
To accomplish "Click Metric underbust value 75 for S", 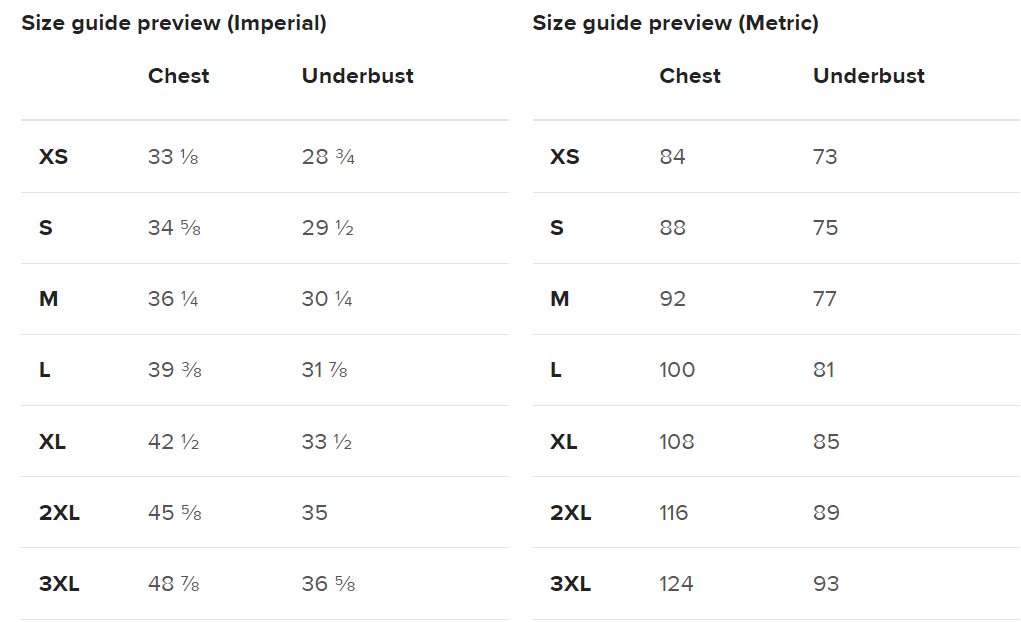I will (825, 228).
